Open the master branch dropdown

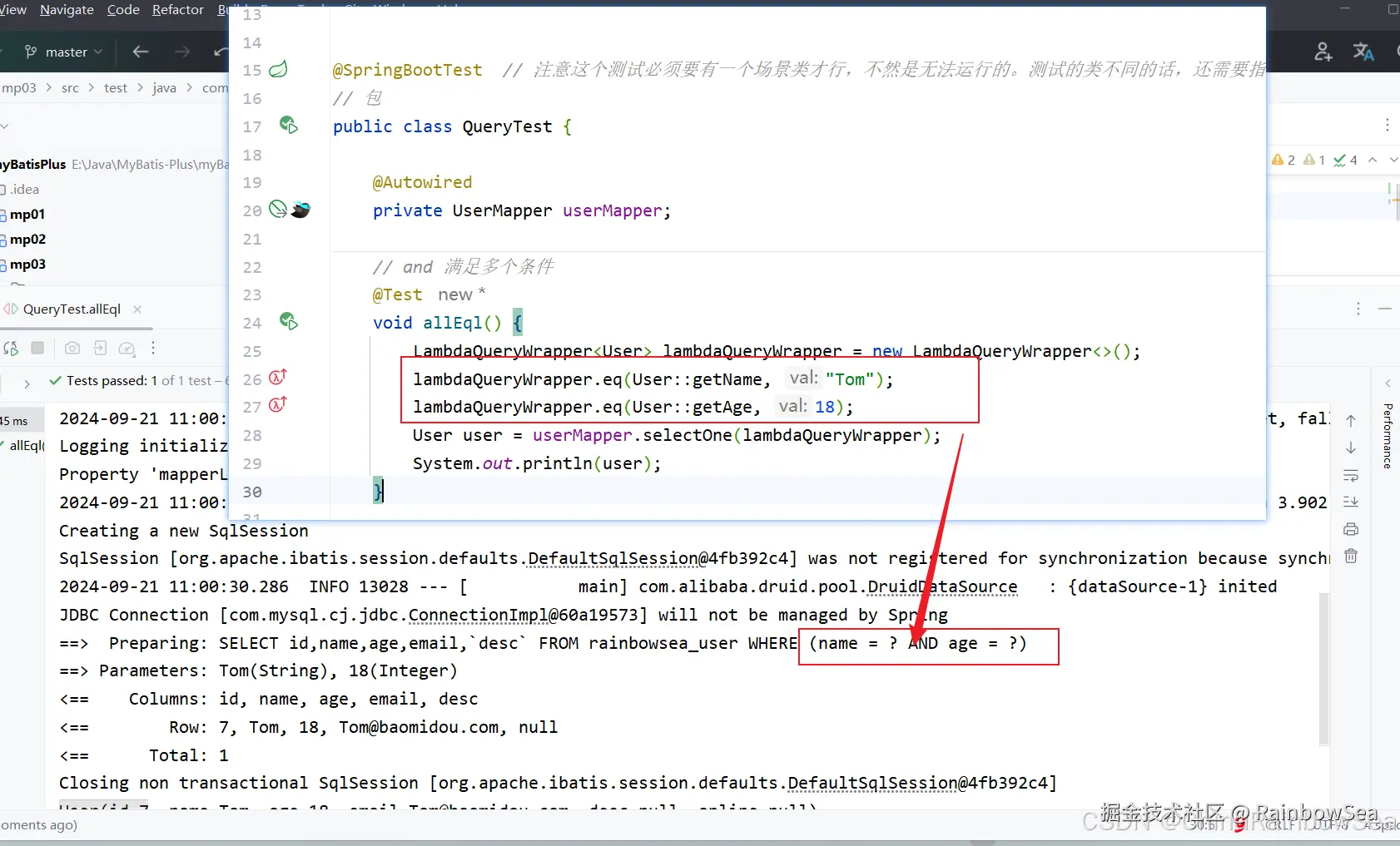(63, 52)
